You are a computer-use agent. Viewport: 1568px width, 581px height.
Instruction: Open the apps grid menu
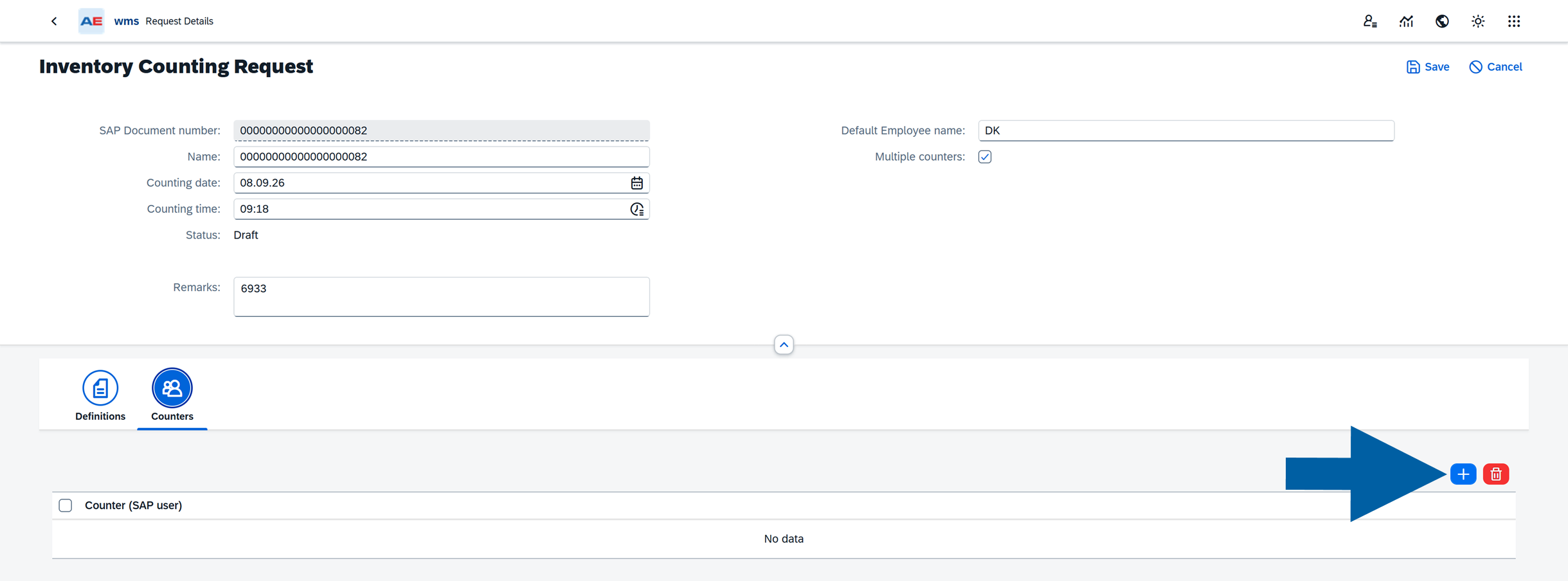click(1514, 21)
